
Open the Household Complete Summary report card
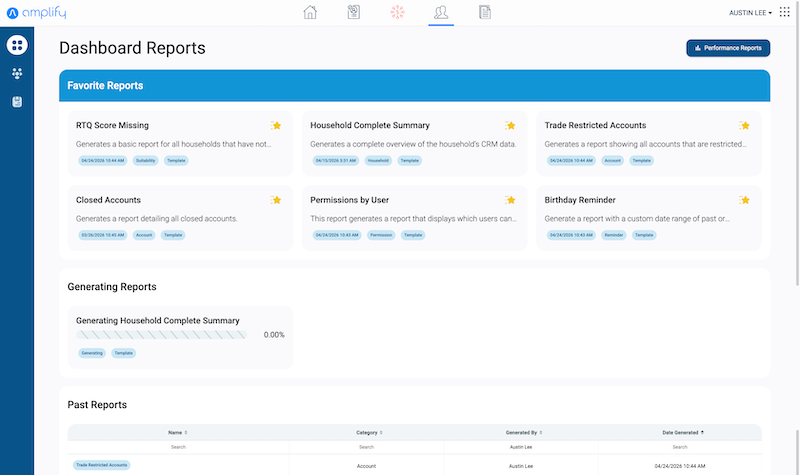point(414,143)
